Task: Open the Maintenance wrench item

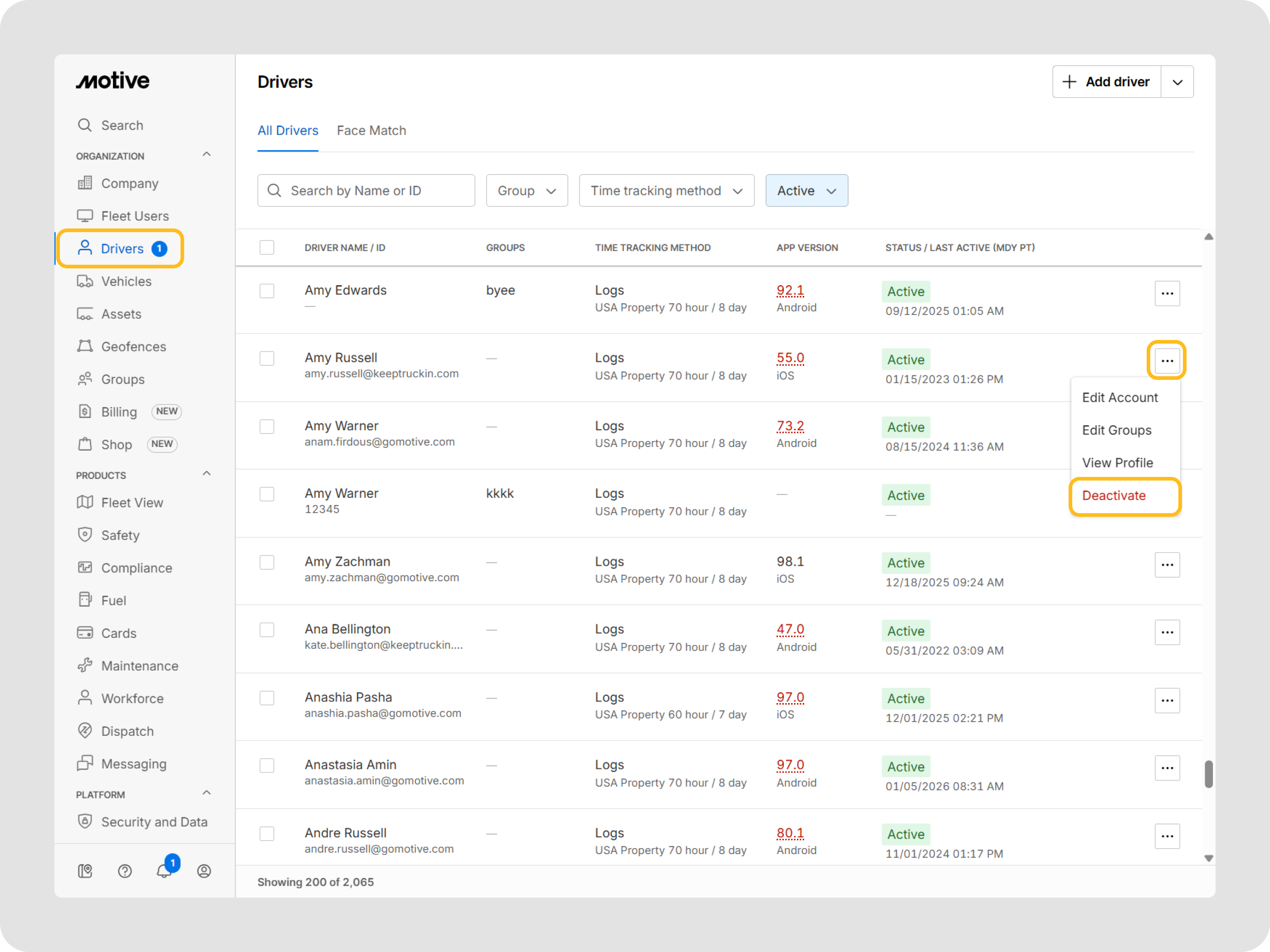Action: [x=140, y=665]
